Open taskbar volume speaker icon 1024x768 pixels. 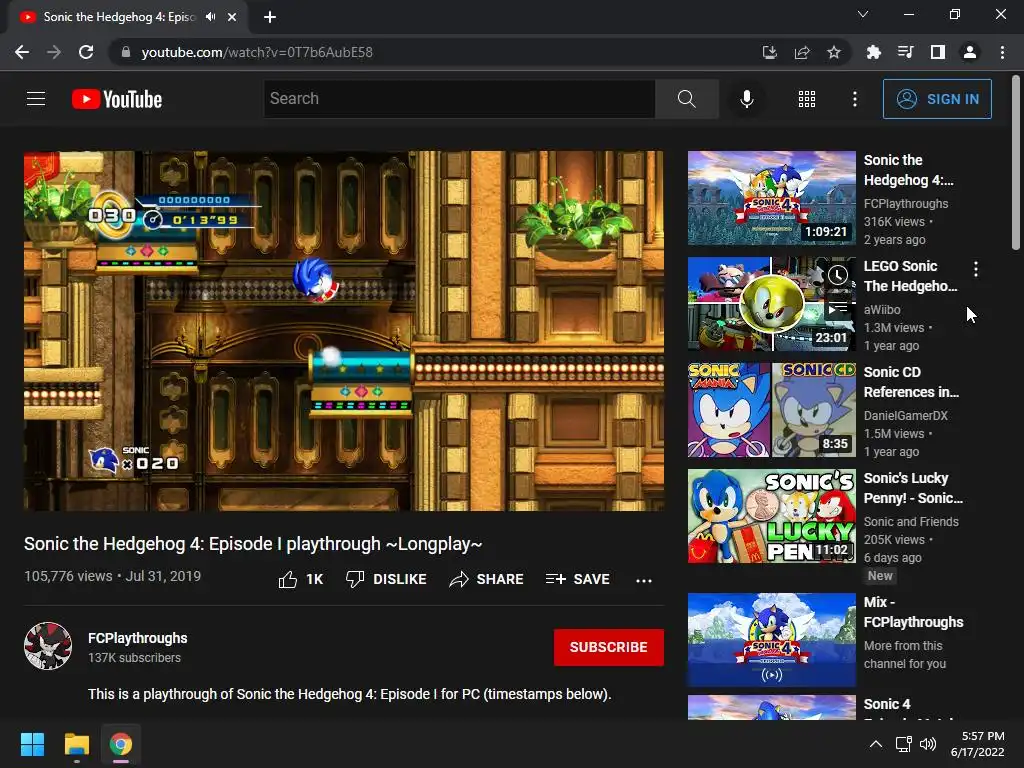927,744
